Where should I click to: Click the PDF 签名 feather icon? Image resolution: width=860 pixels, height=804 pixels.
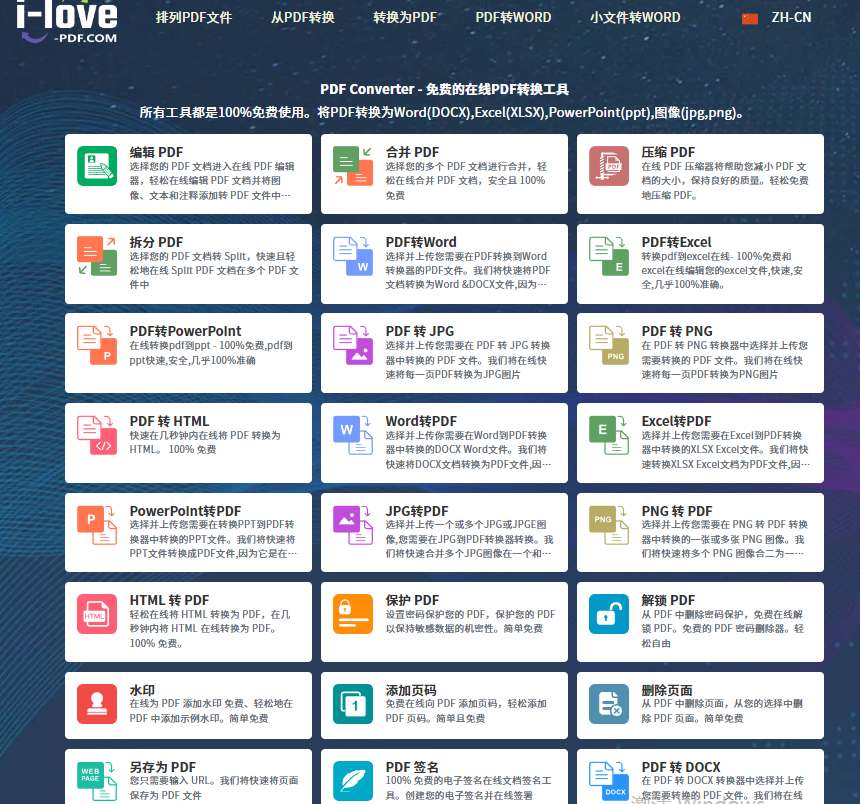pyautogui.click(x=353, y=781)
